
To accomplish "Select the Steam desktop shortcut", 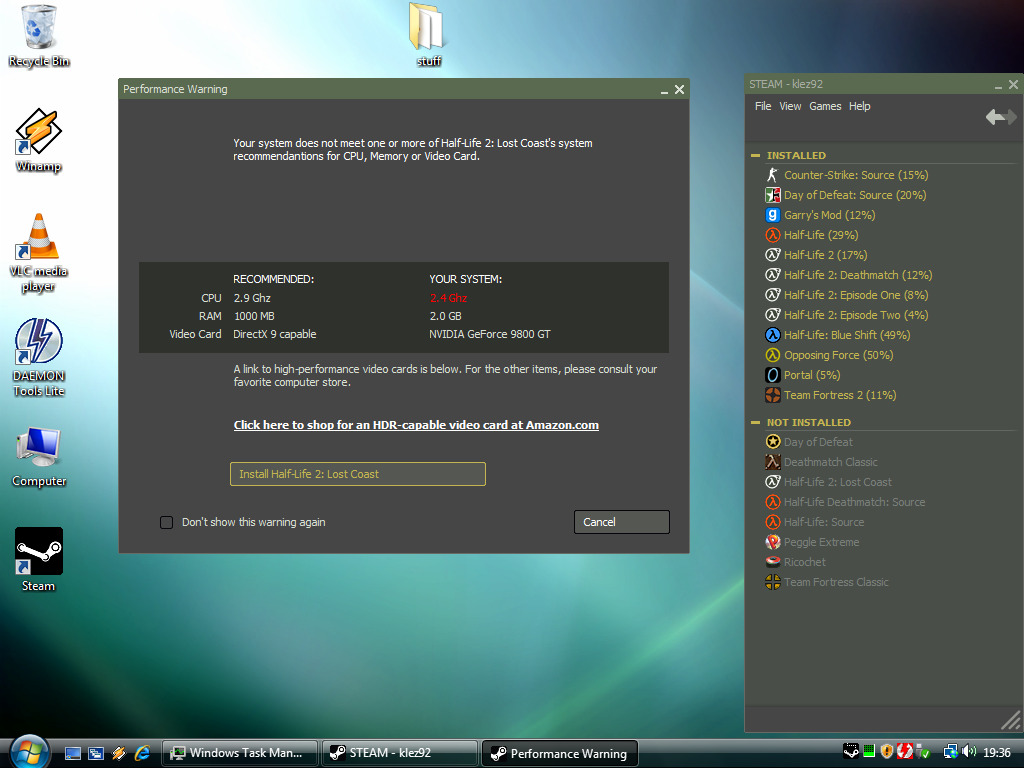I will (x=39, y=560).
